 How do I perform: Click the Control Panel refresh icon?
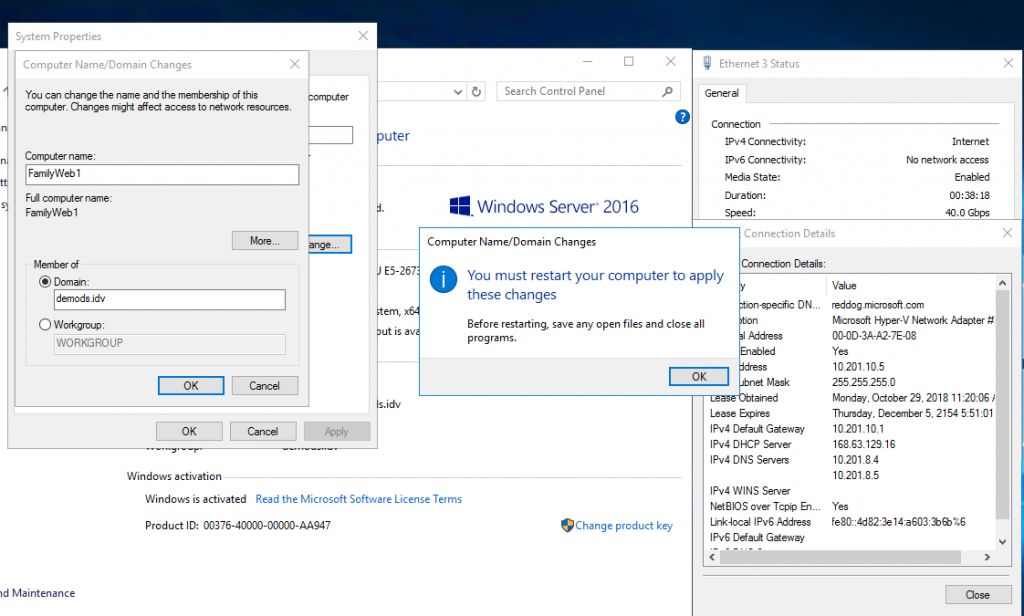477,91
